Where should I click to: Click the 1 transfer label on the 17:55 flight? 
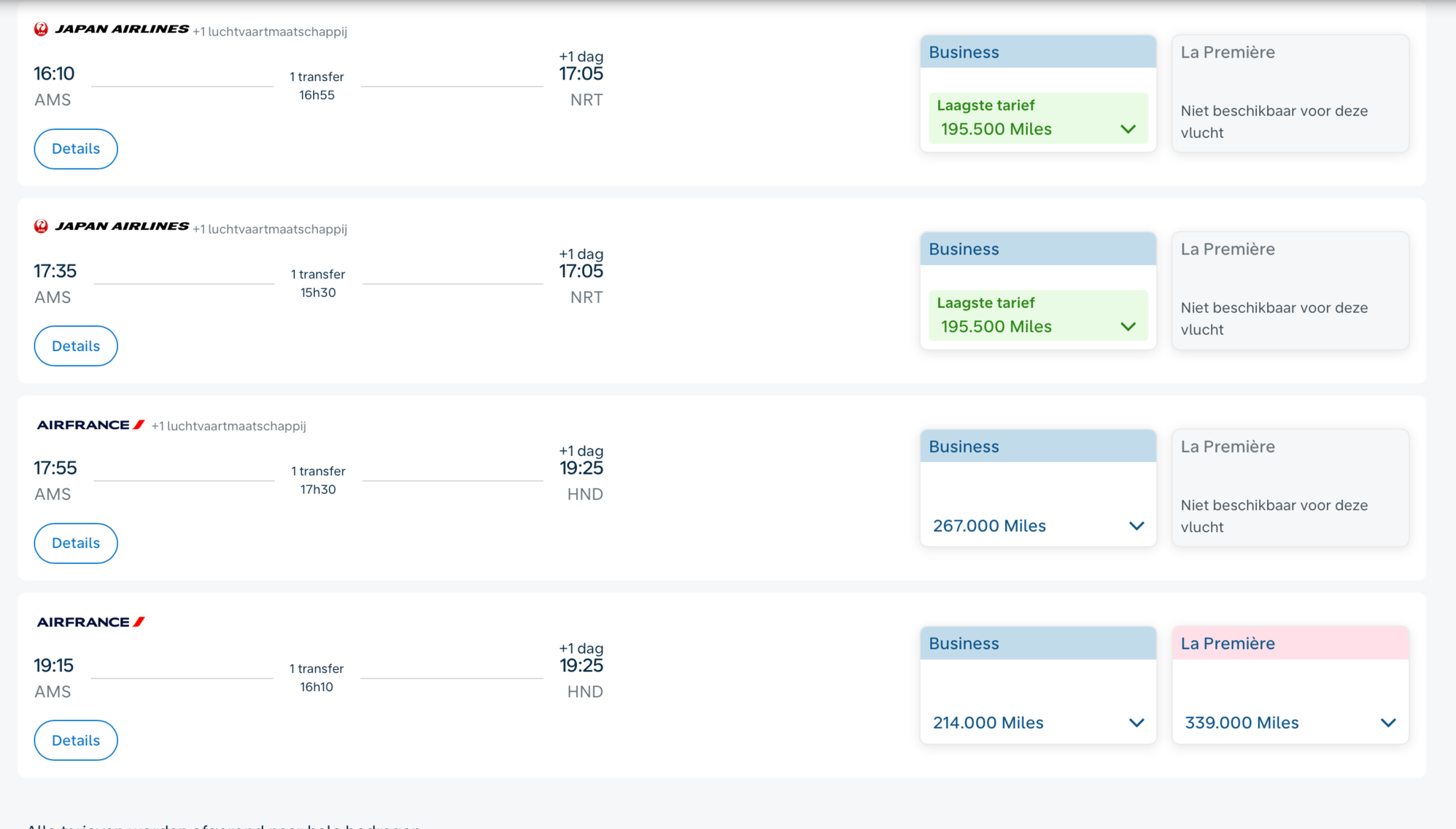318,471
